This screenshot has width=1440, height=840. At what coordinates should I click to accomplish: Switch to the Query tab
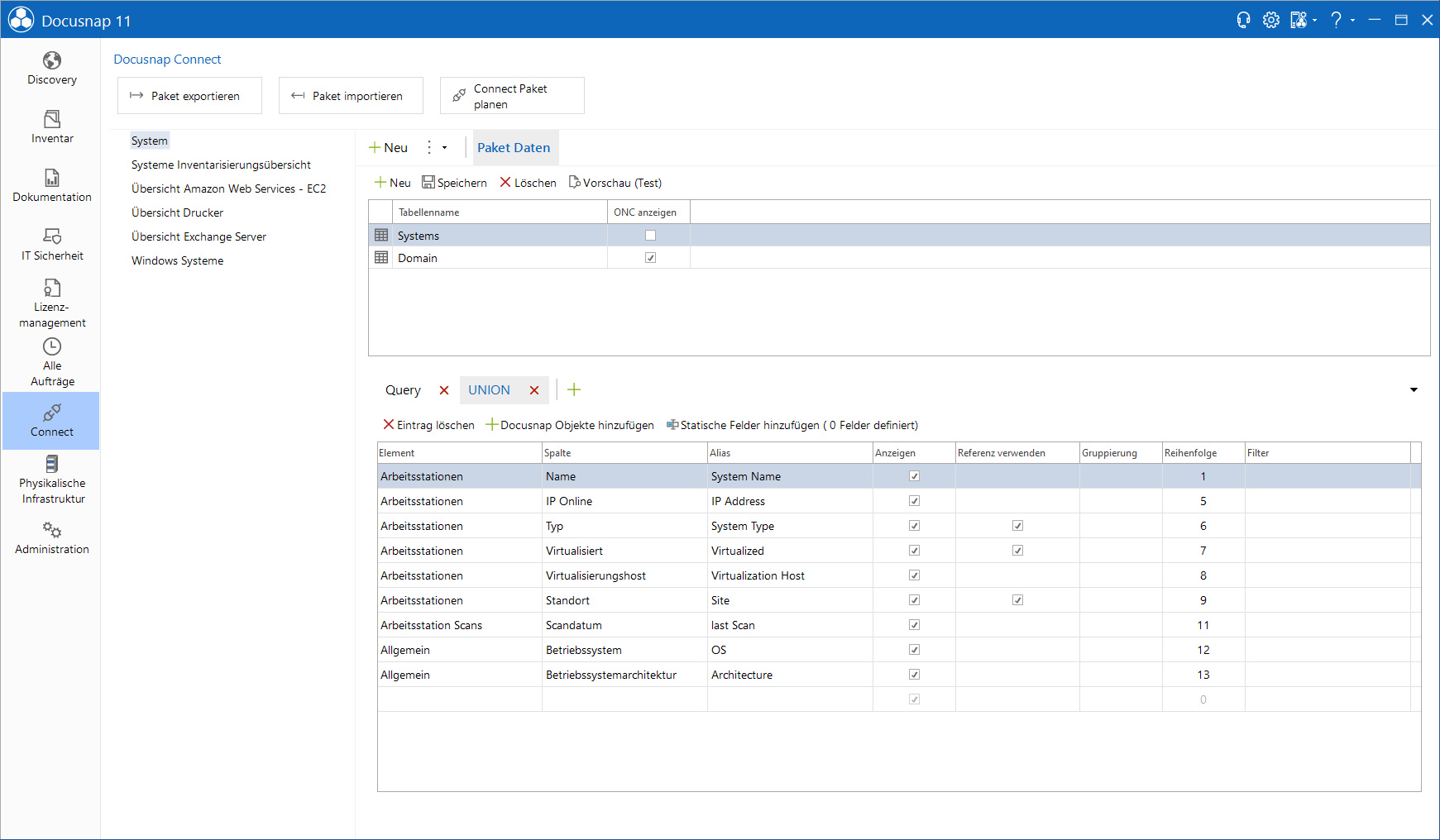click(x=403, y=390)
